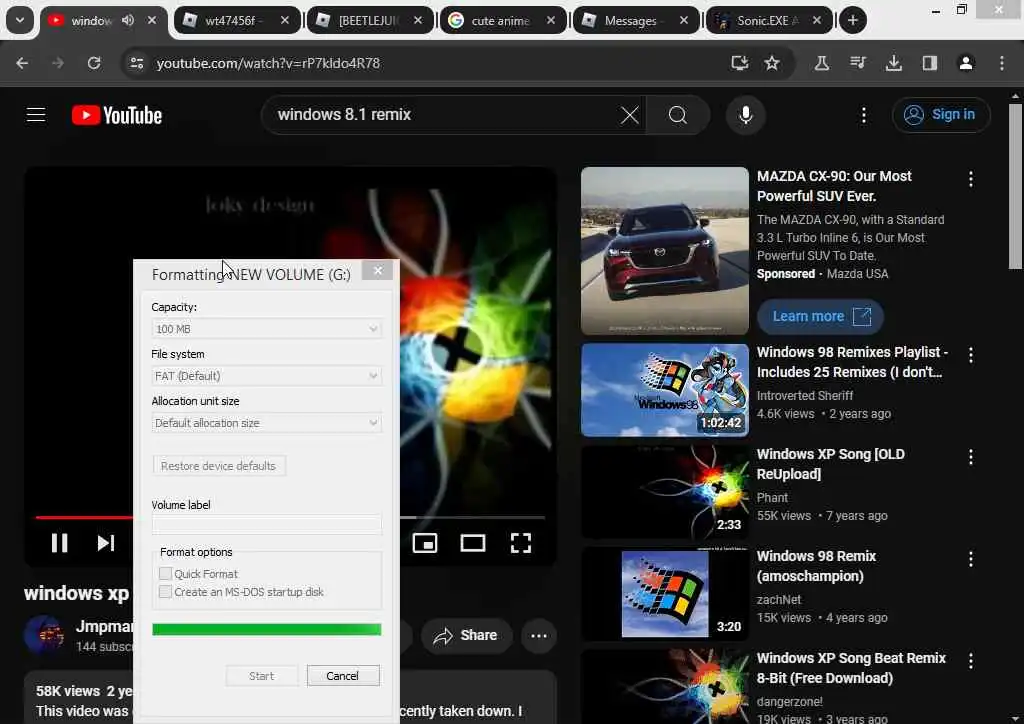Open the Capacity dropdown
Image resolution: width=1024 pixels, height=724 pixels.
click(266, 329)
